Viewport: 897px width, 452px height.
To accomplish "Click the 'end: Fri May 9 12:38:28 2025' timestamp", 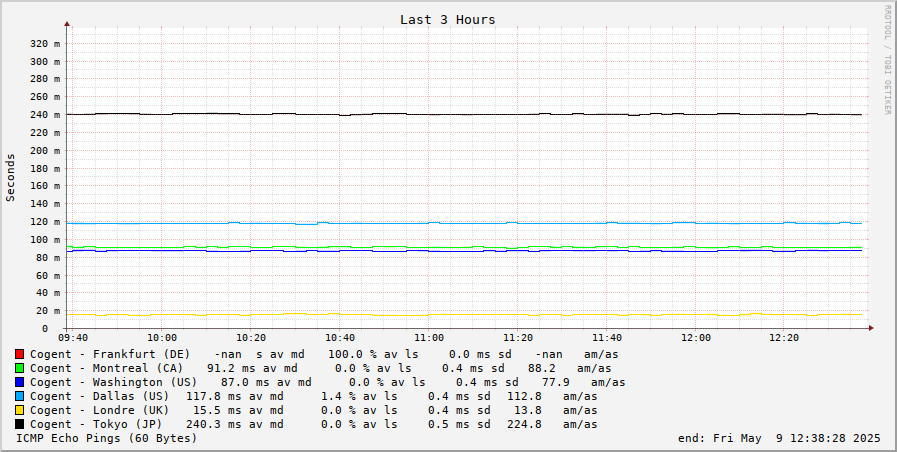I will (779, 438).
